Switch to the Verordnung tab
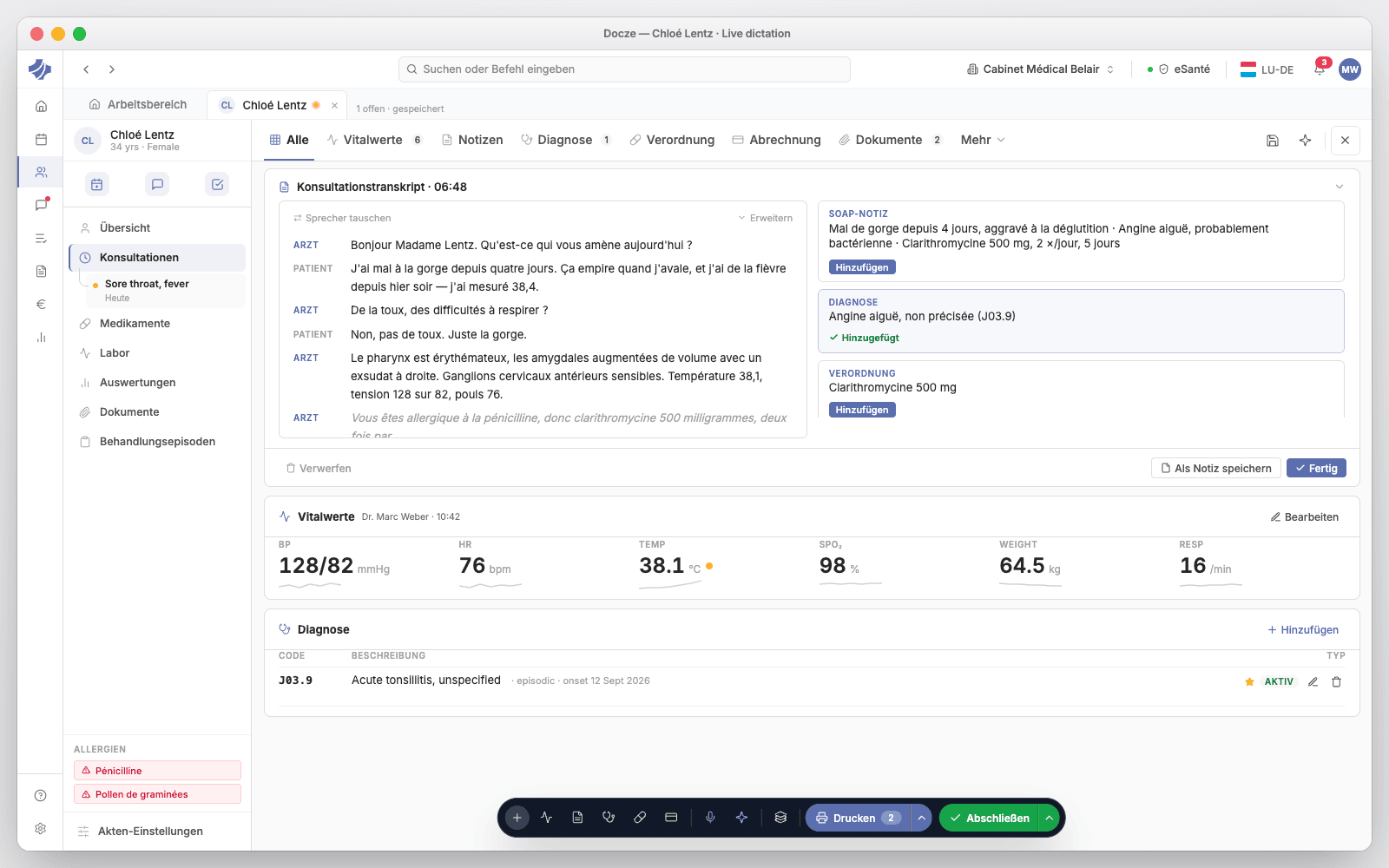Image resolution: width=1389 pixels, height=868 pixels. point(672,140)
